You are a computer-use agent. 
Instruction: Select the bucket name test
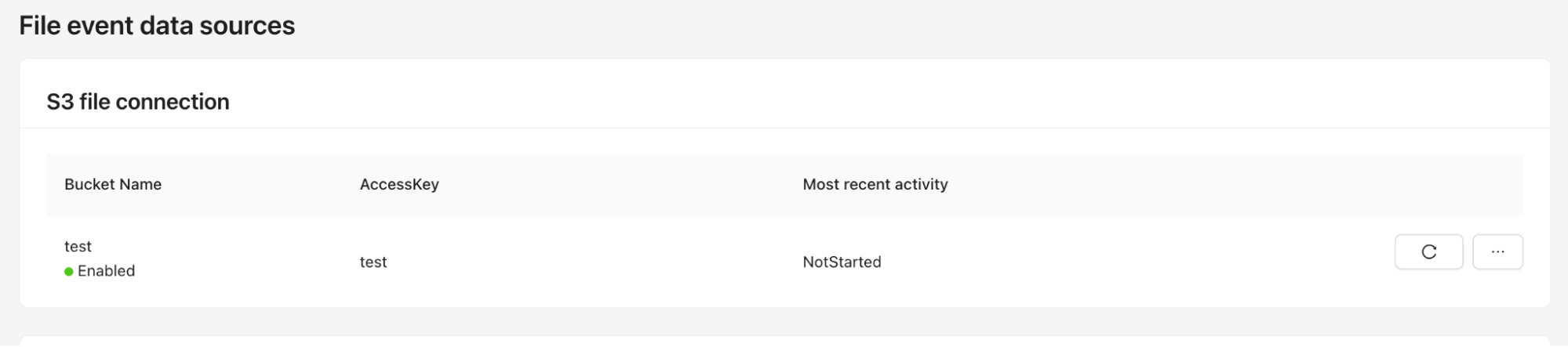pos(78,247)
